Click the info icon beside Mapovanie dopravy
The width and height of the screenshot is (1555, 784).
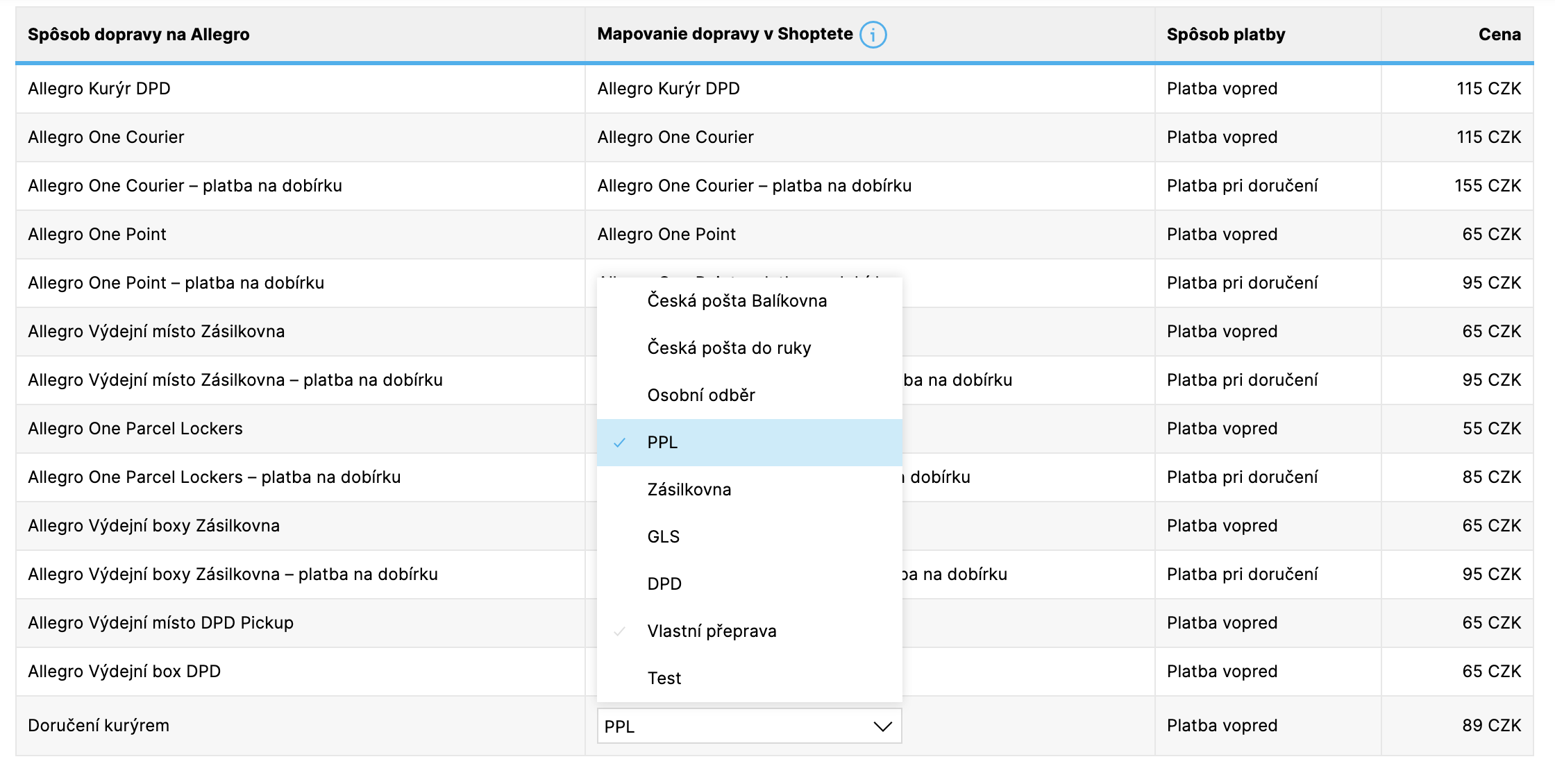(873, 35)
